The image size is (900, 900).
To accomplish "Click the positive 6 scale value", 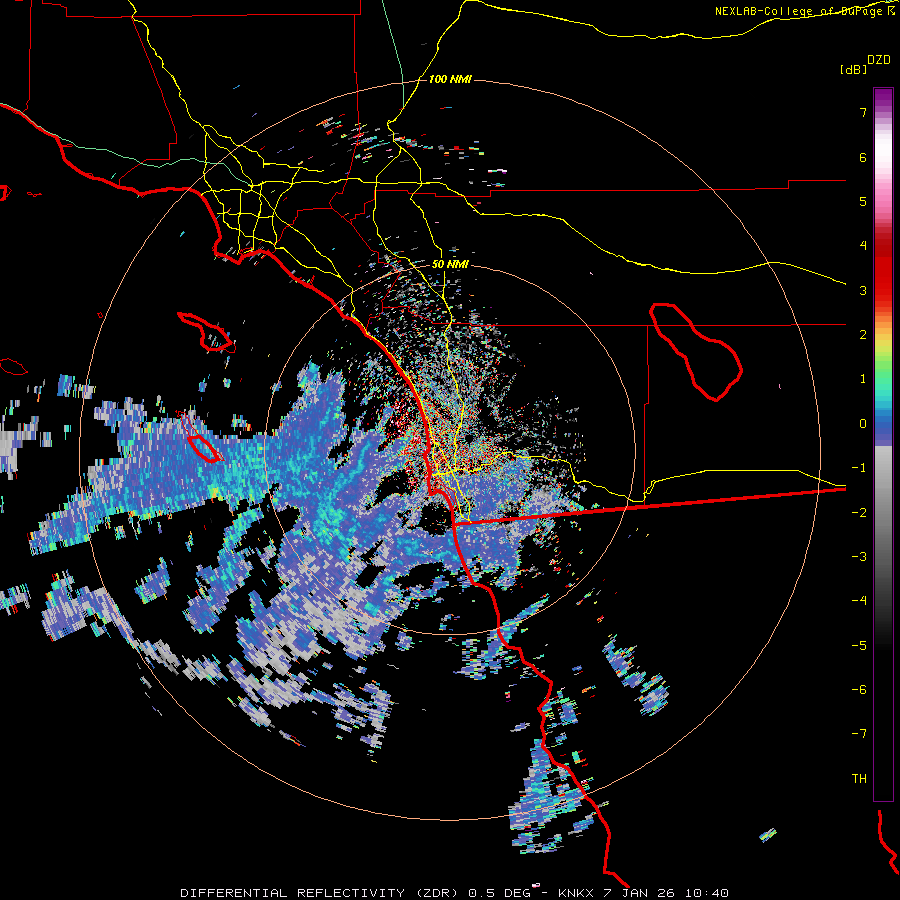I will pyautogui.click(x=863, y=157).
